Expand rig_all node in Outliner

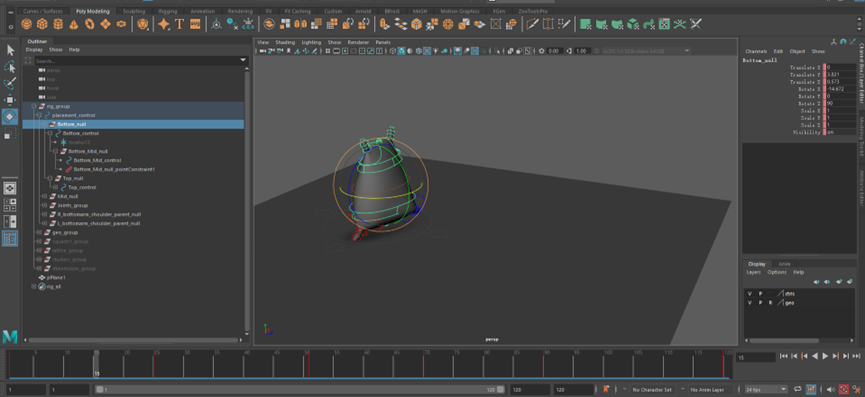coord(34,287)
